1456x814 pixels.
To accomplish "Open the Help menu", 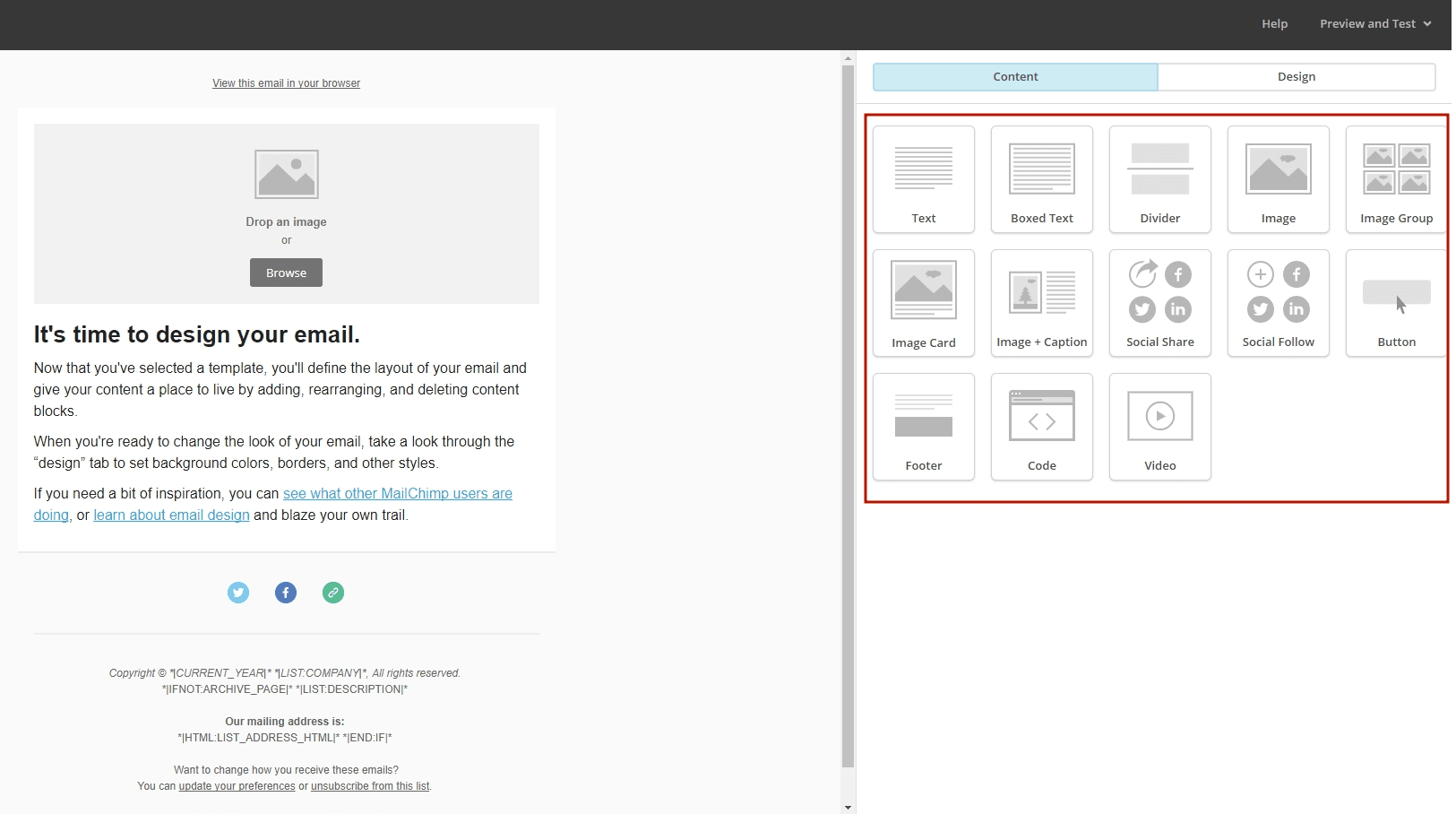I will pos(1274,24).
